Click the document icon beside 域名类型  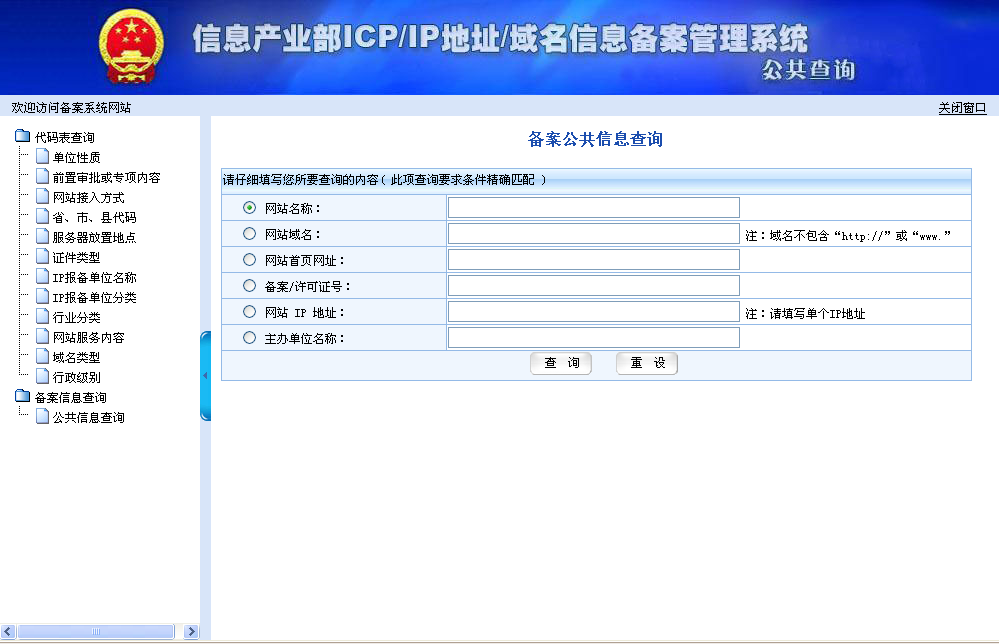point(43,356)
